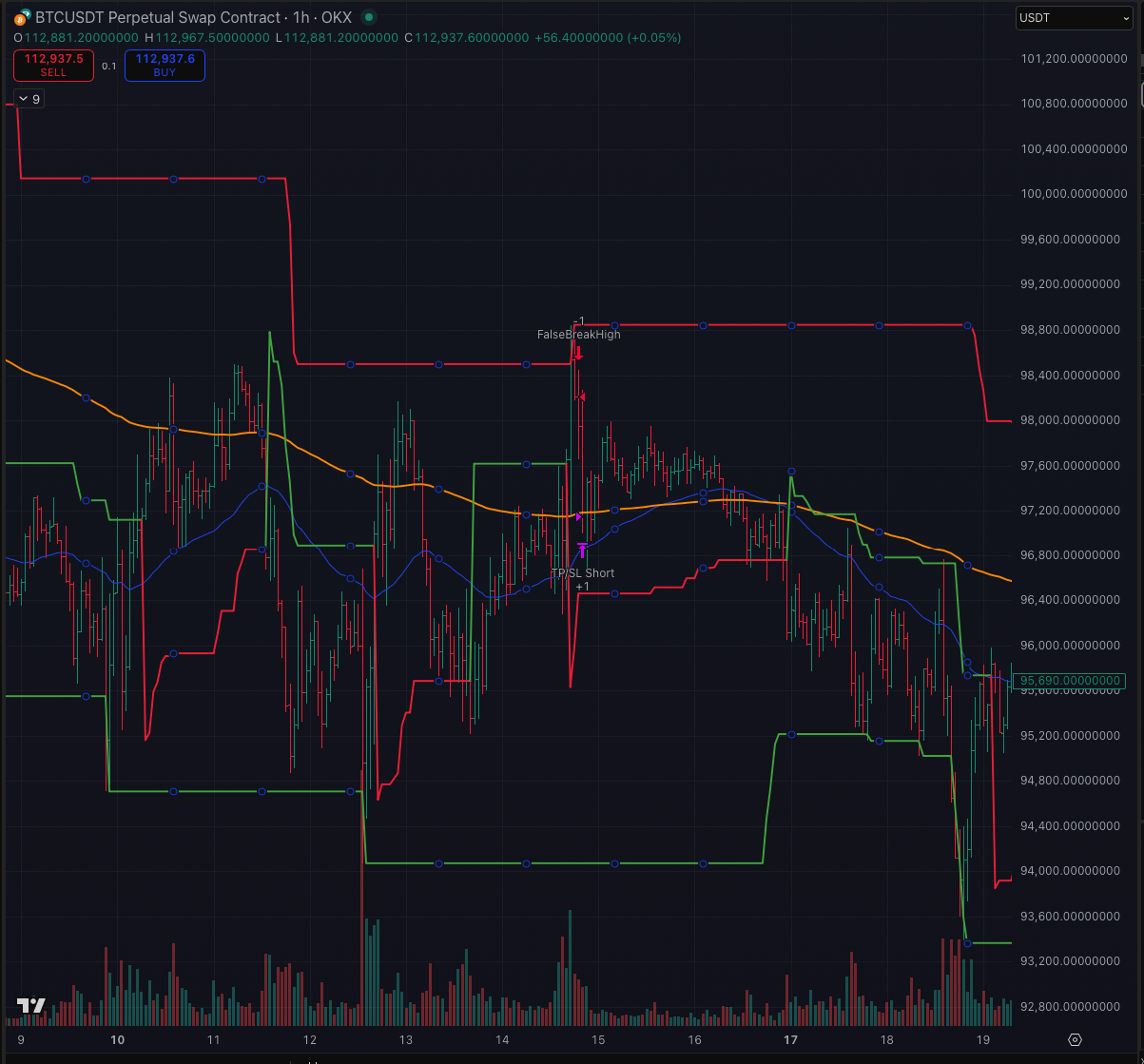Click the green market status dot

pos(369,17)
